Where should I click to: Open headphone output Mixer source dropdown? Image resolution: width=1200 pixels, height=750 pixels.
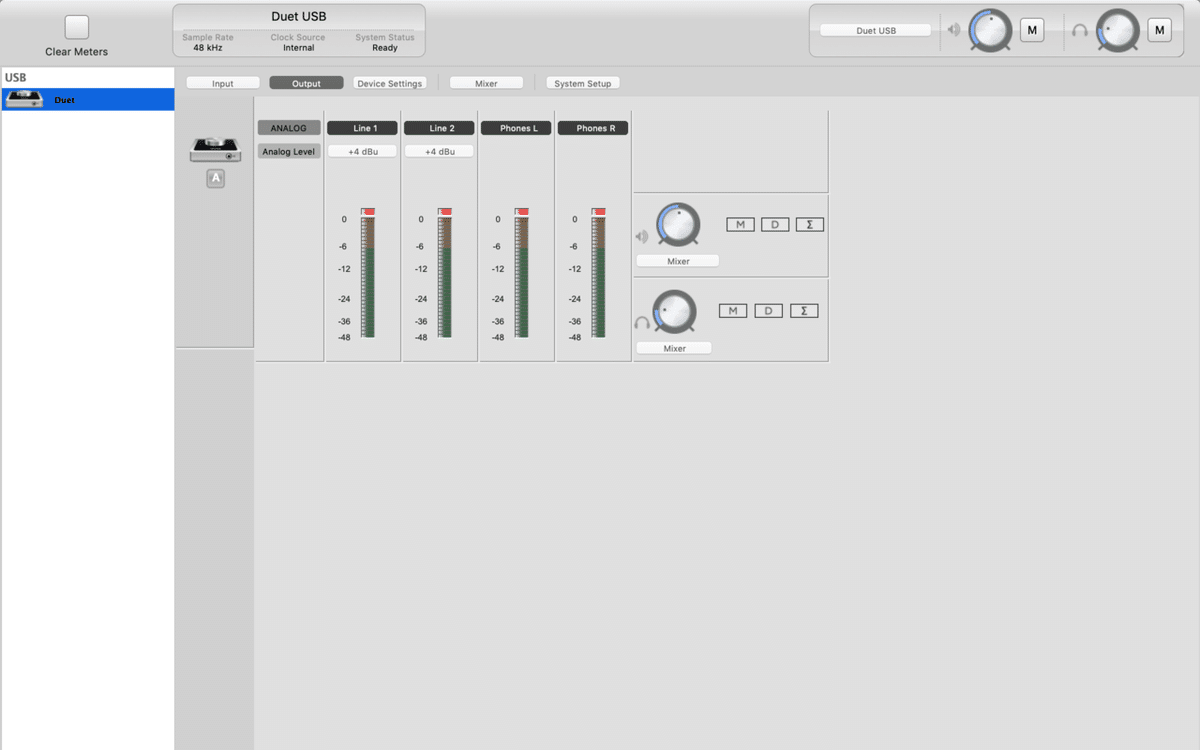point(674,348)
